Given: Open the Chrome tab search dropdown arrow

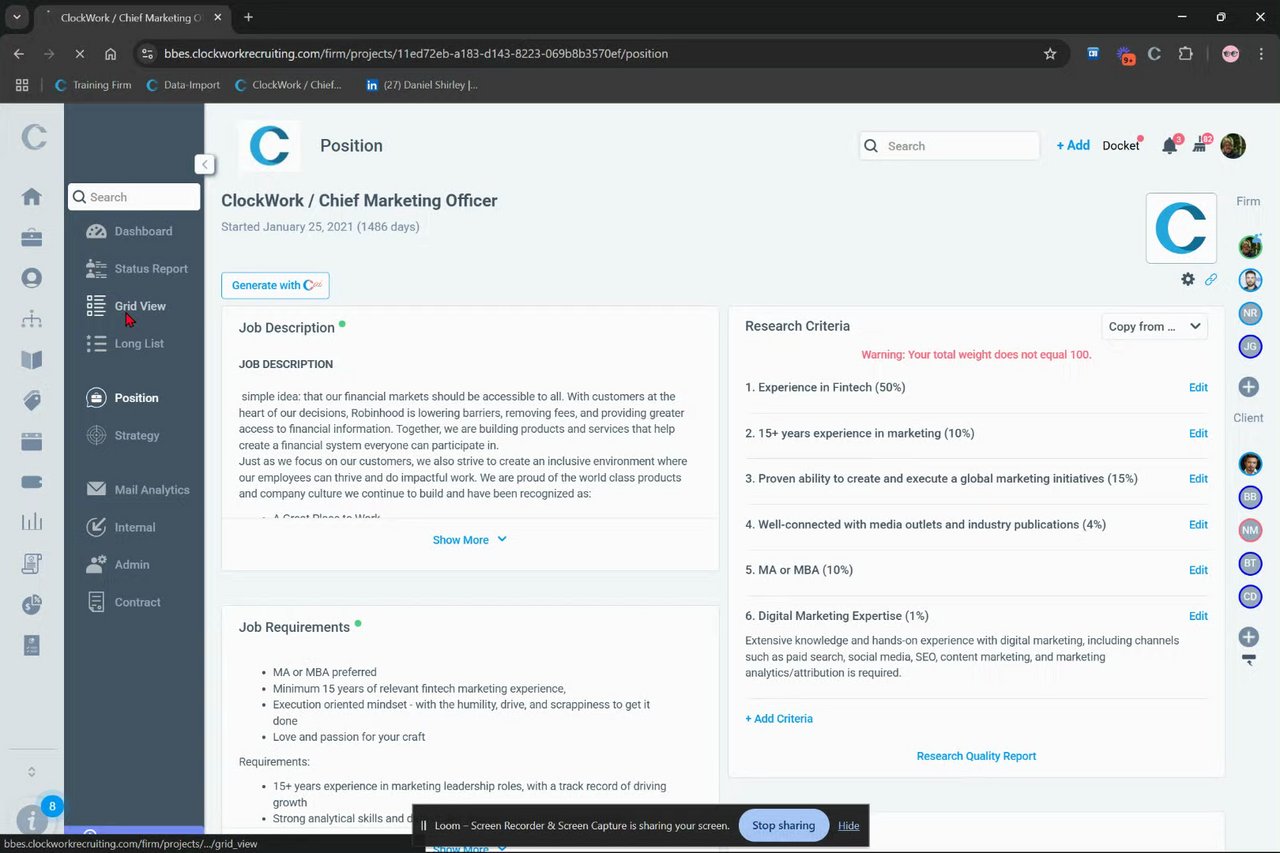Looking at the screenshot, I should pyautogui.click(x=17, y=17).
